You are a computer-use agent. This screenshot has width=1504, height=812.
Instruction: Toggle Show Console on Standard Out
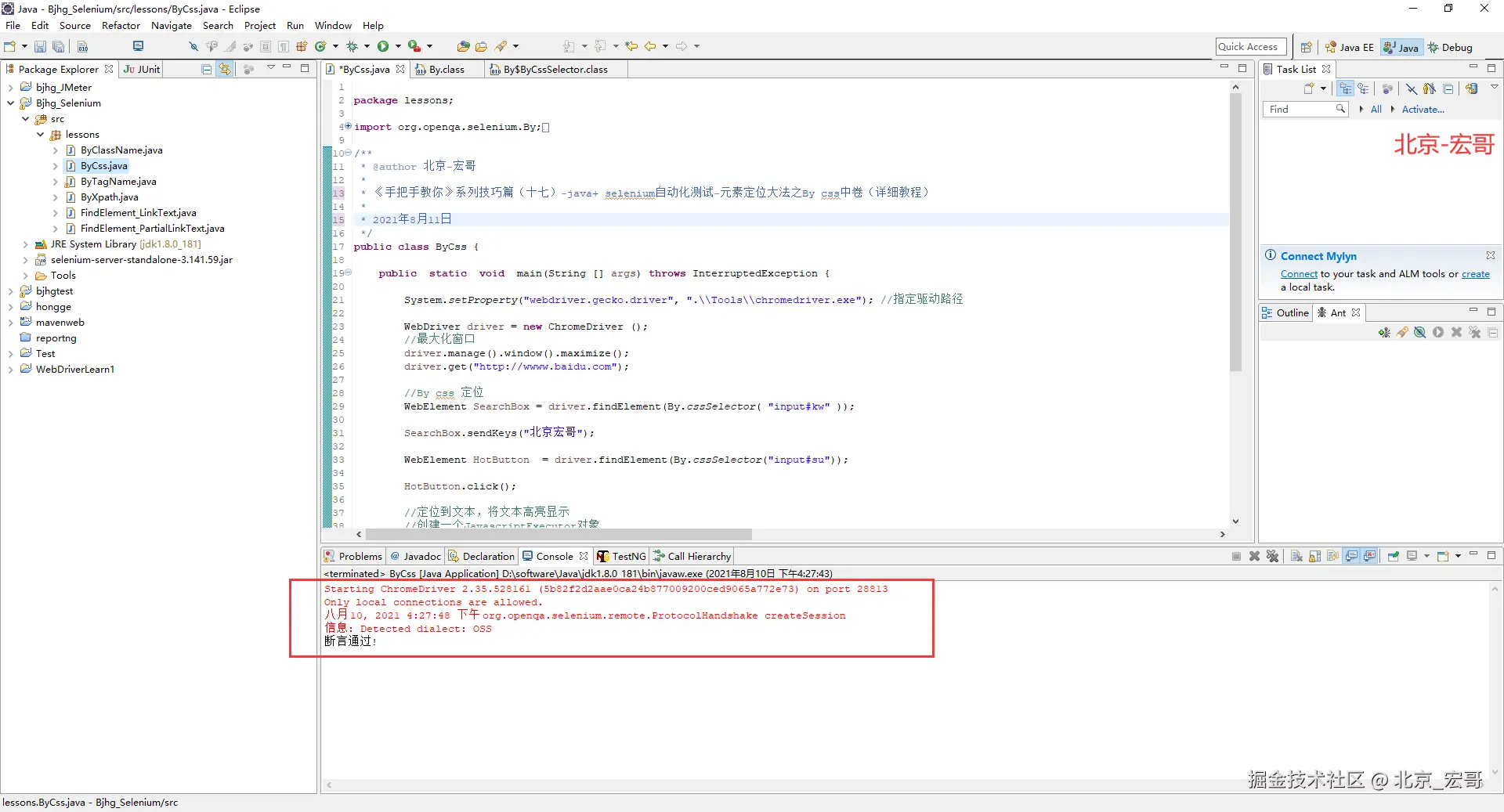coord(1351,556)
